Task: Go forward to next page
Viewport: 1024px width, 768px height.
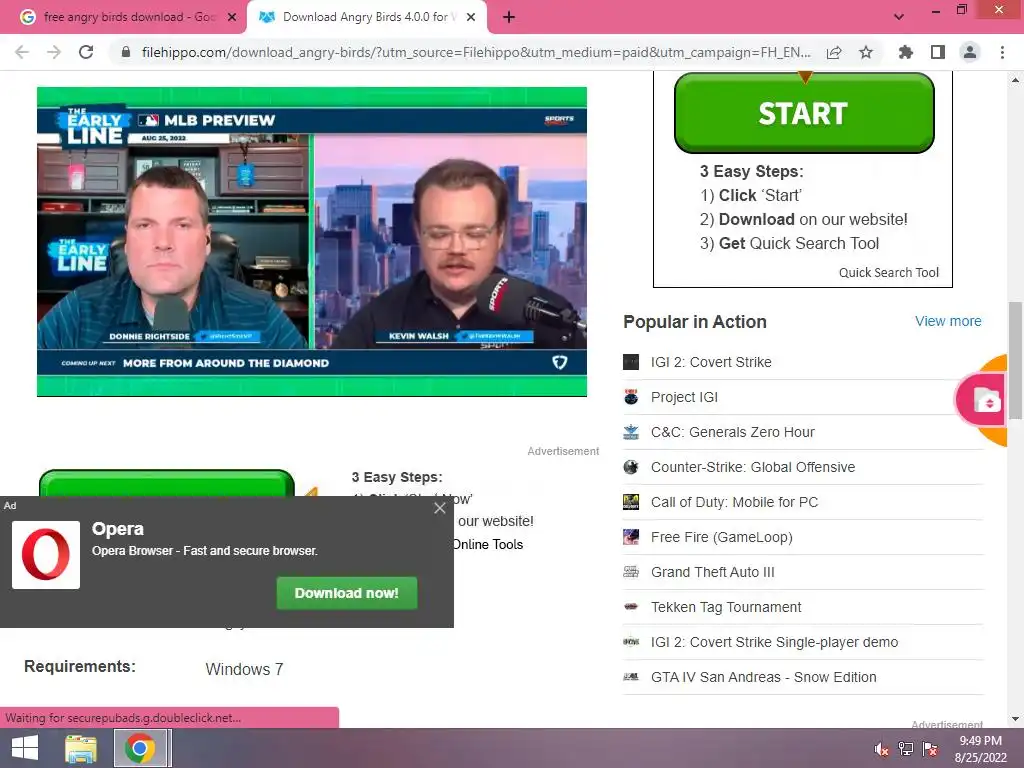Action: click(54, 52)
